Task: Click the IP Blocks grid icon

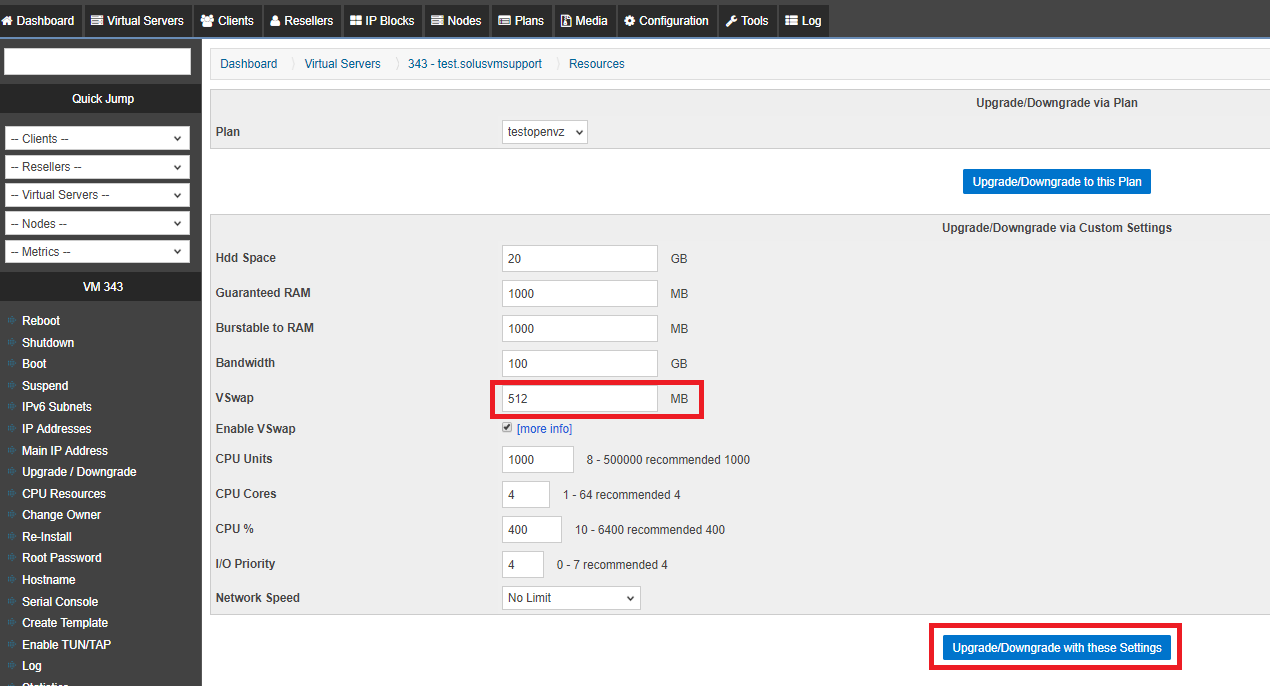Action: coord(356,21)
